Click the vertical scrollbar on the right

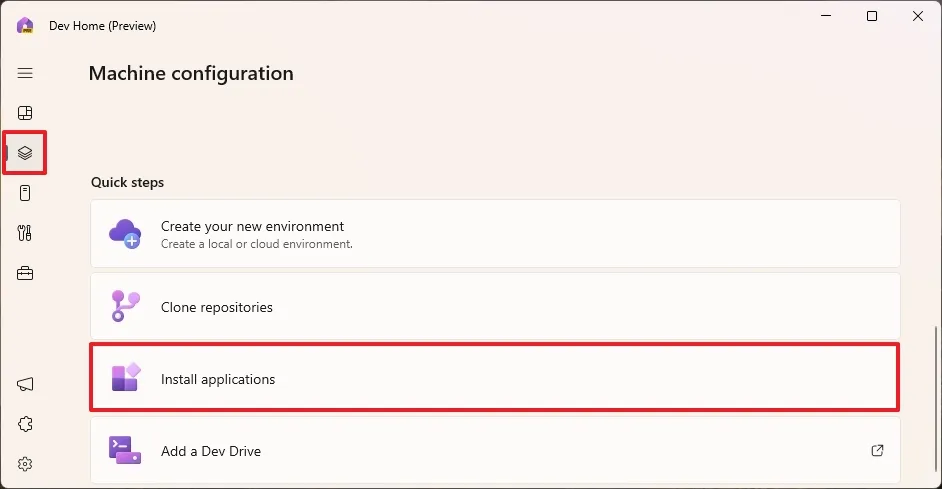coord(937,400)
